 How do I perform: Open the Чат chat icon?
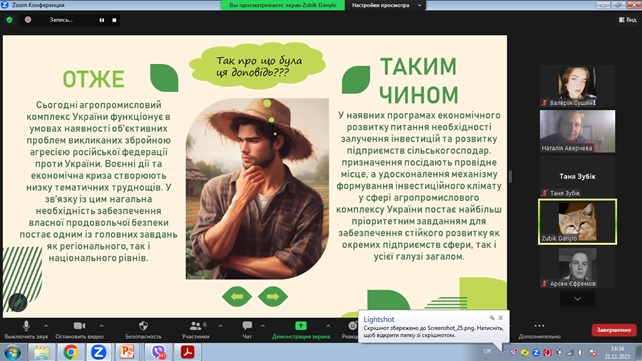[247, 326]
